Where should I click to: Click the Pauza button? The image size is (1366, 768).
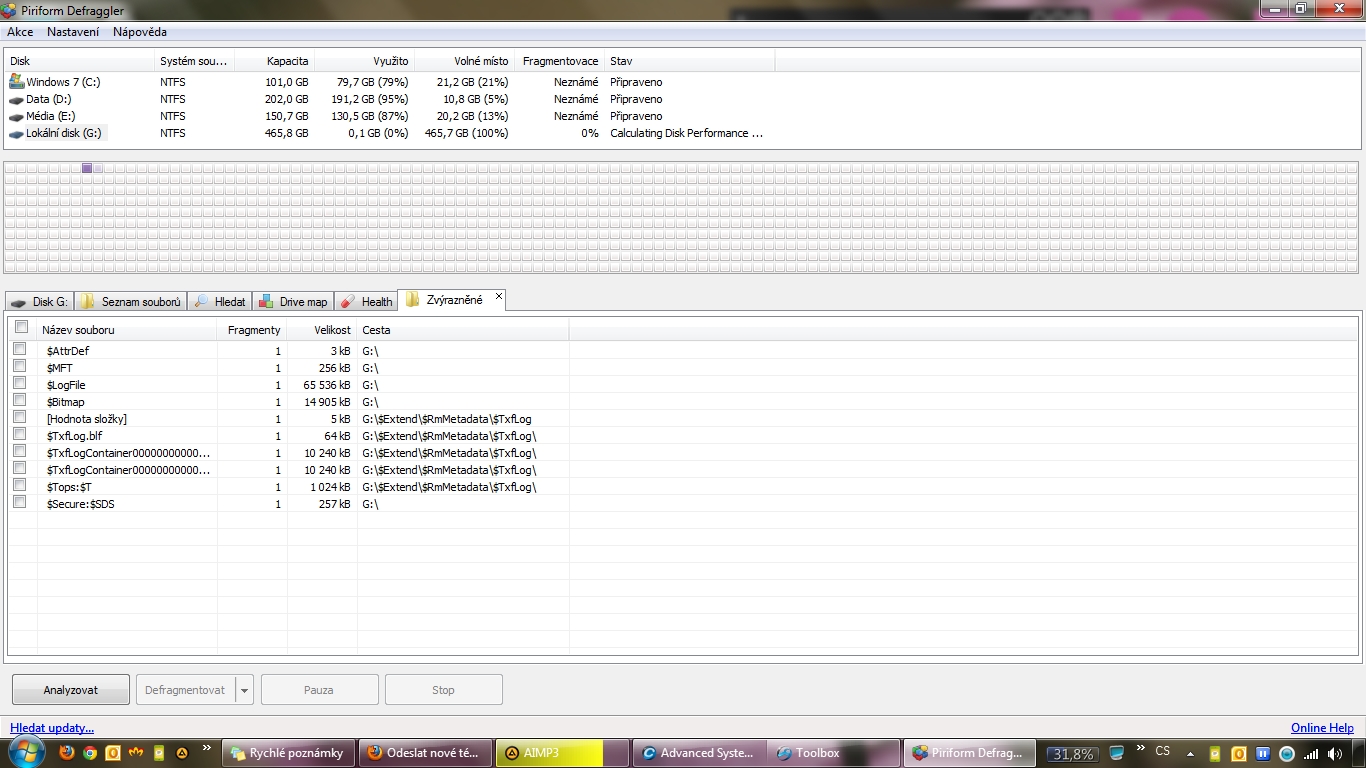point(320,690)
